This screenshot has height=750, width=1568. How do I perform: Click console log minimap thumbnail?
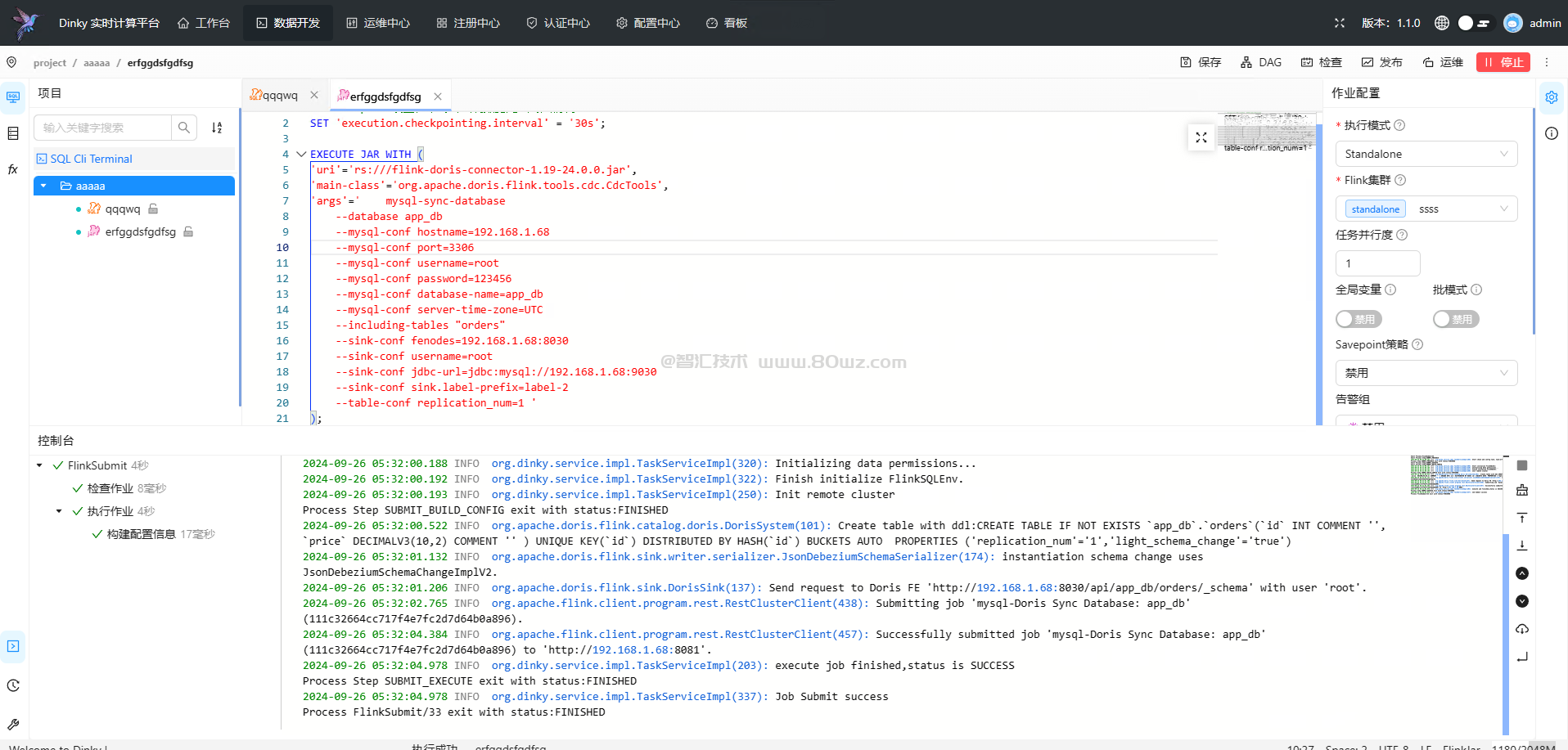pos(1457,475)
